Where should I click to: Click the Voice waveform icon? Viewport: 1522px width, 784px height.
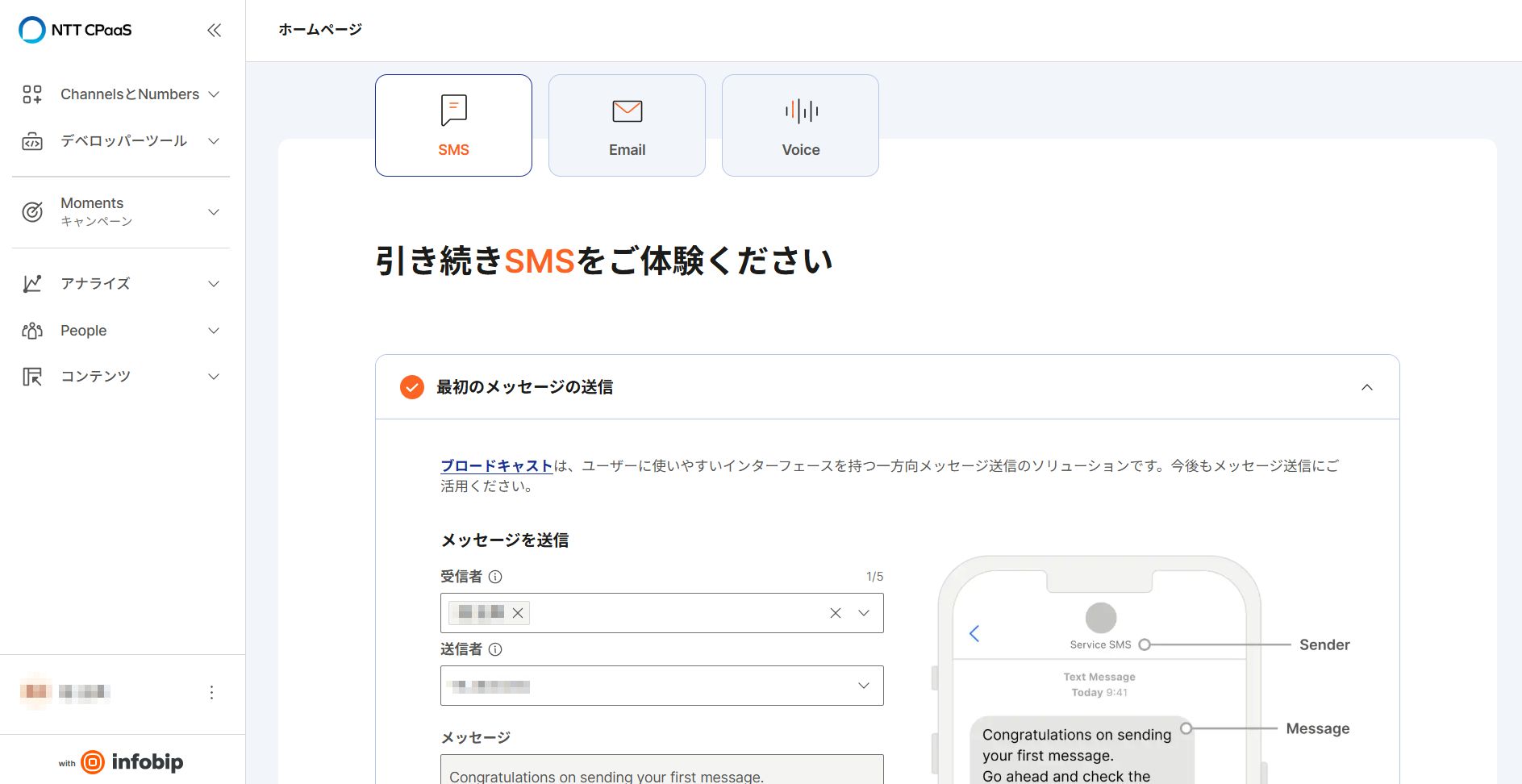(x=801, y=111)
